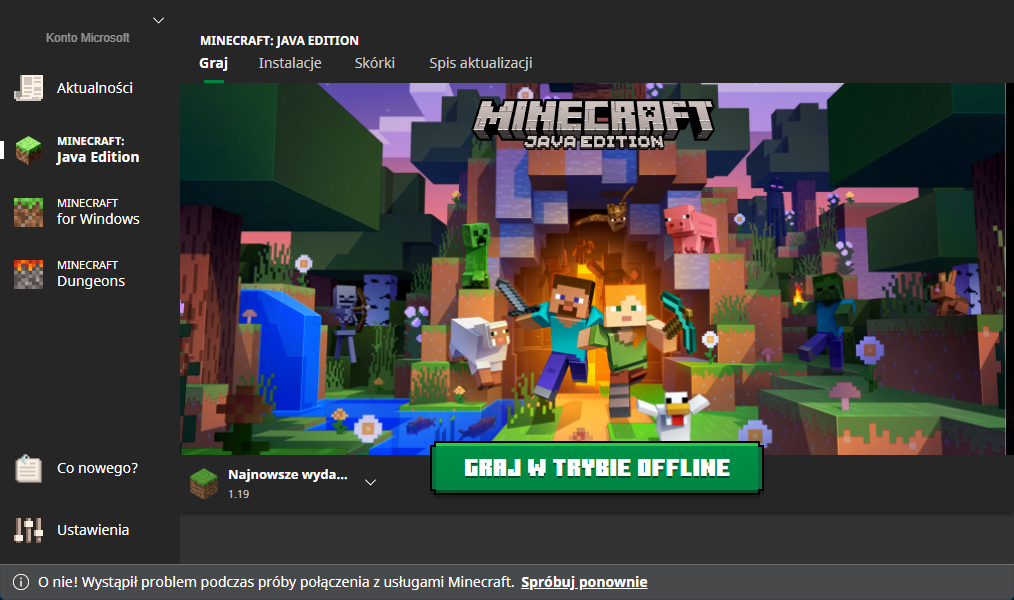Open the Najnowsze wydanie 1.19 selector
The height and width of the screenshot is (600, 1014).
pos(288,483)
